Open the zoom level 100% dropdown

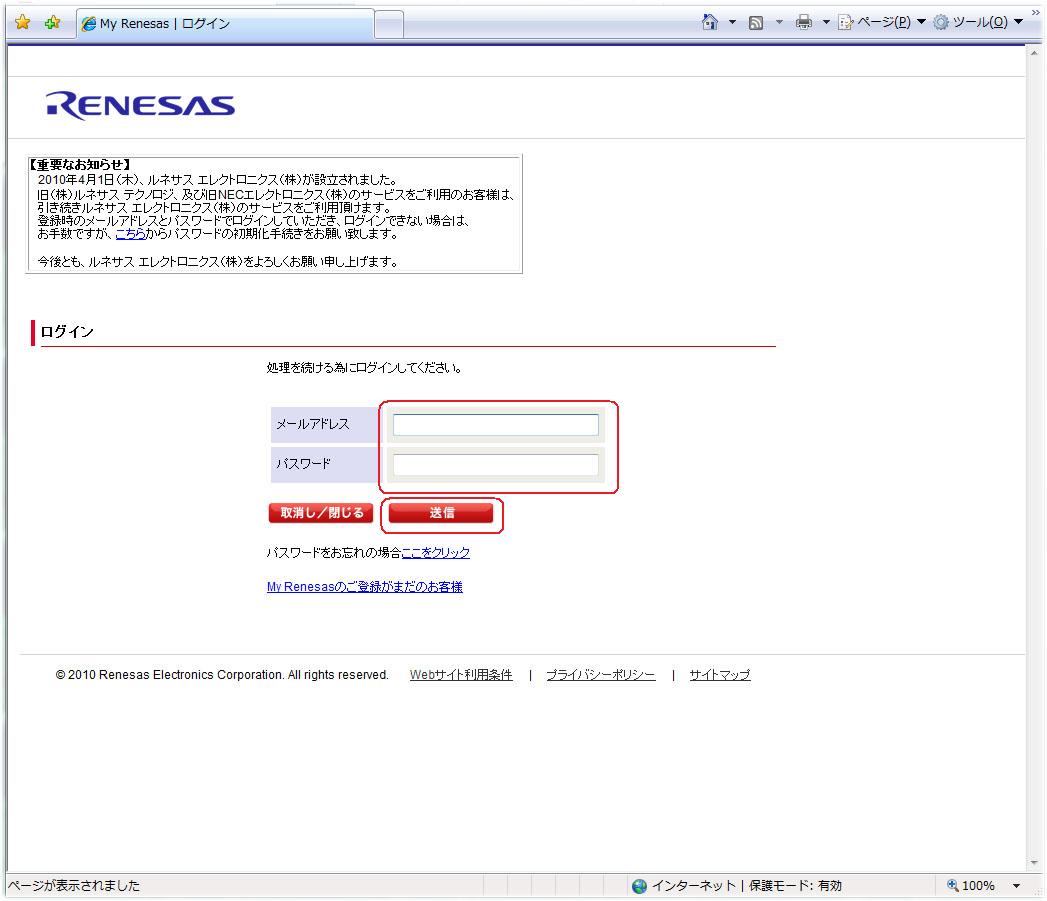pos(1016,886)
